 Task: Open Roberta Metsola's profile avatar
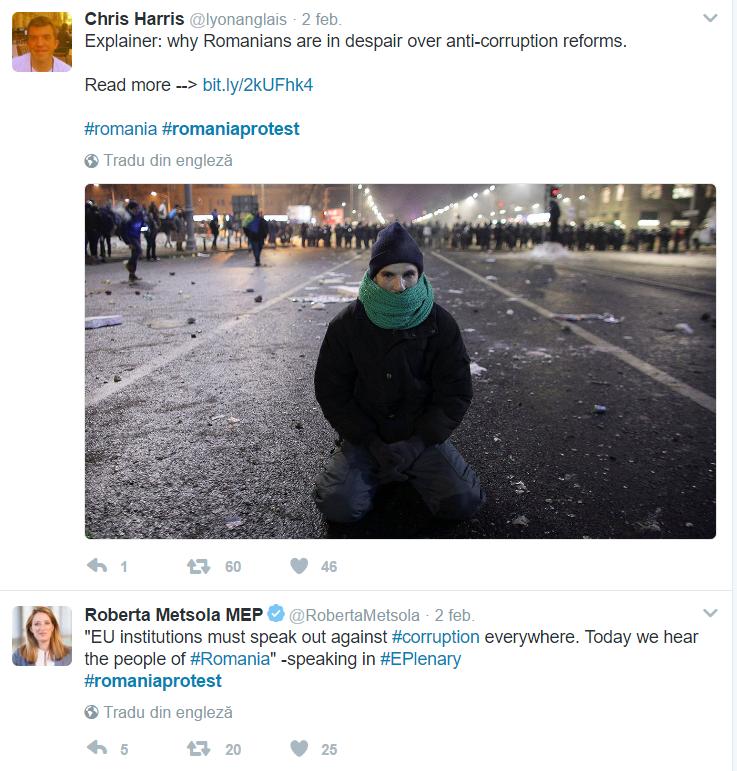(42, 636)
